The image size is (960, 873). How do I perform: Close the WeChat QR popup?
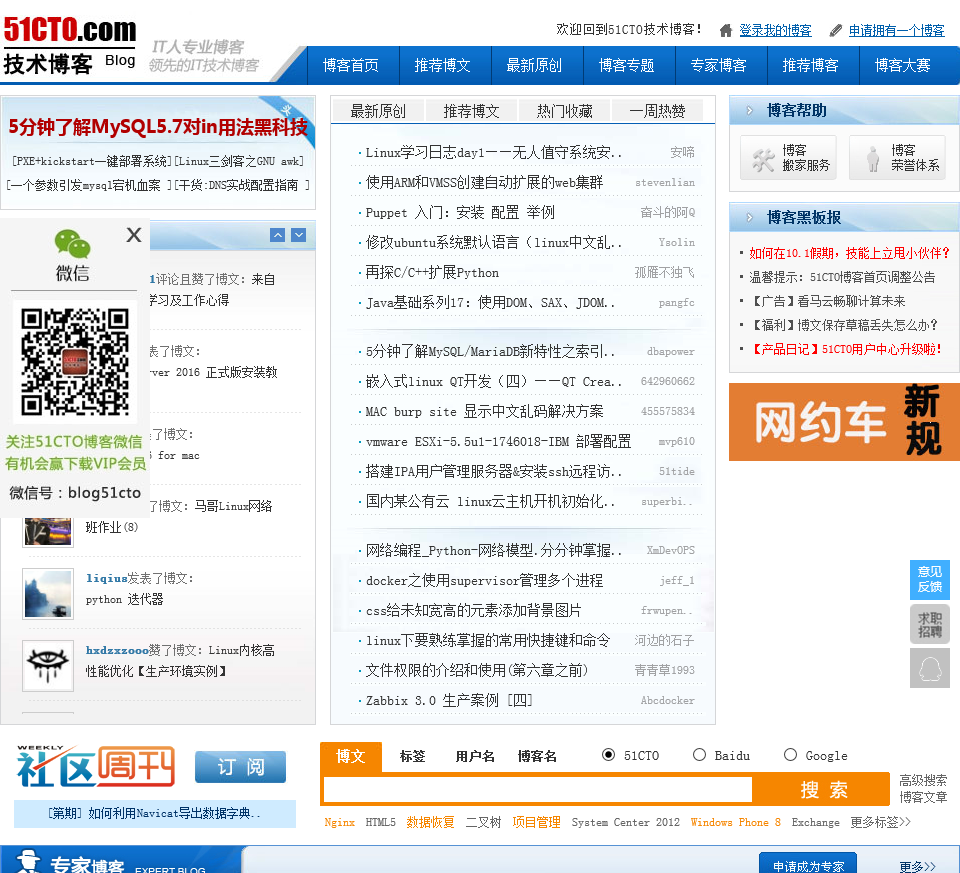point(134,234)
